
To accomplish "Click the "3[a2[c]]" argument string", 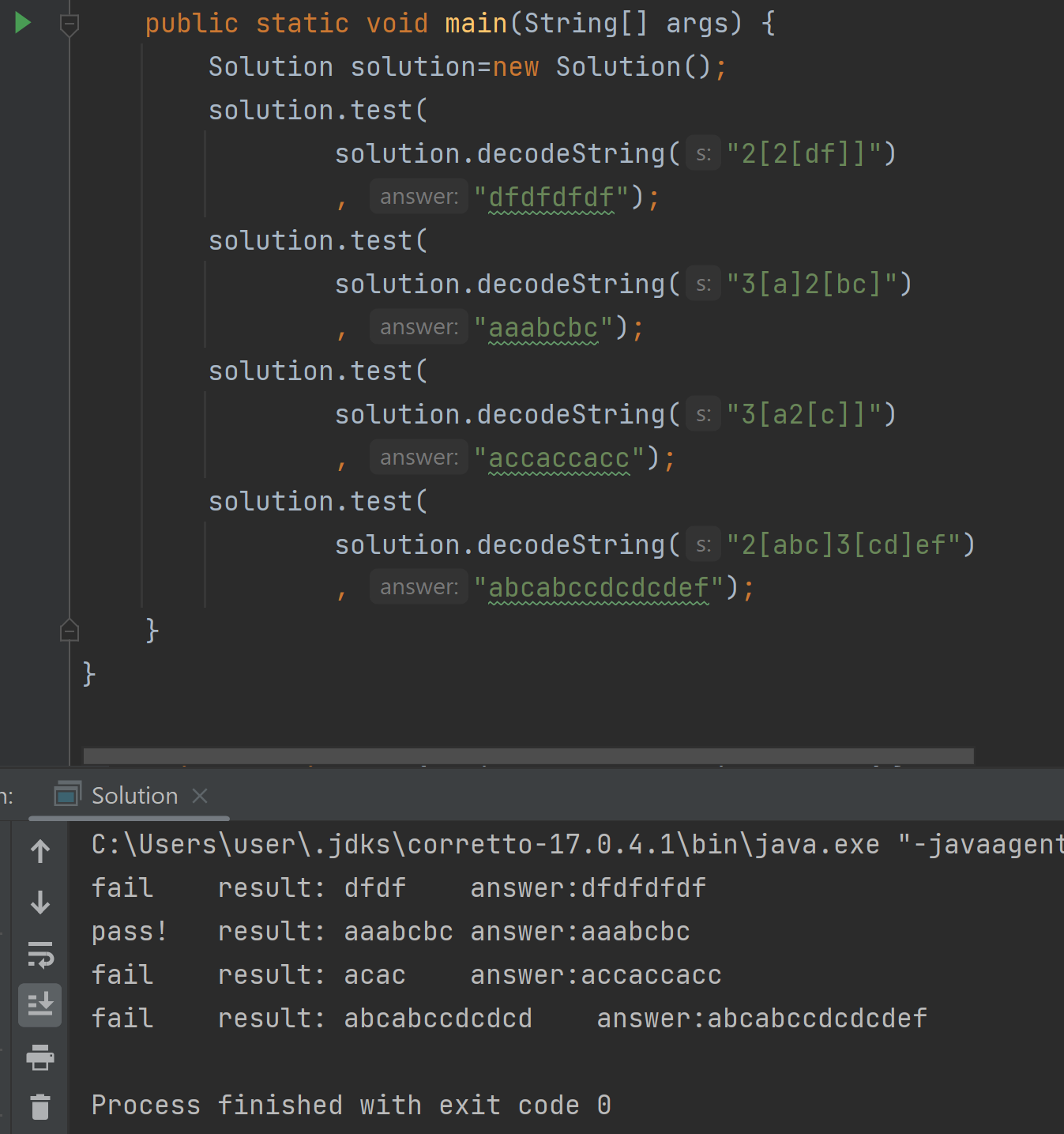I will [x=804, y=414].
